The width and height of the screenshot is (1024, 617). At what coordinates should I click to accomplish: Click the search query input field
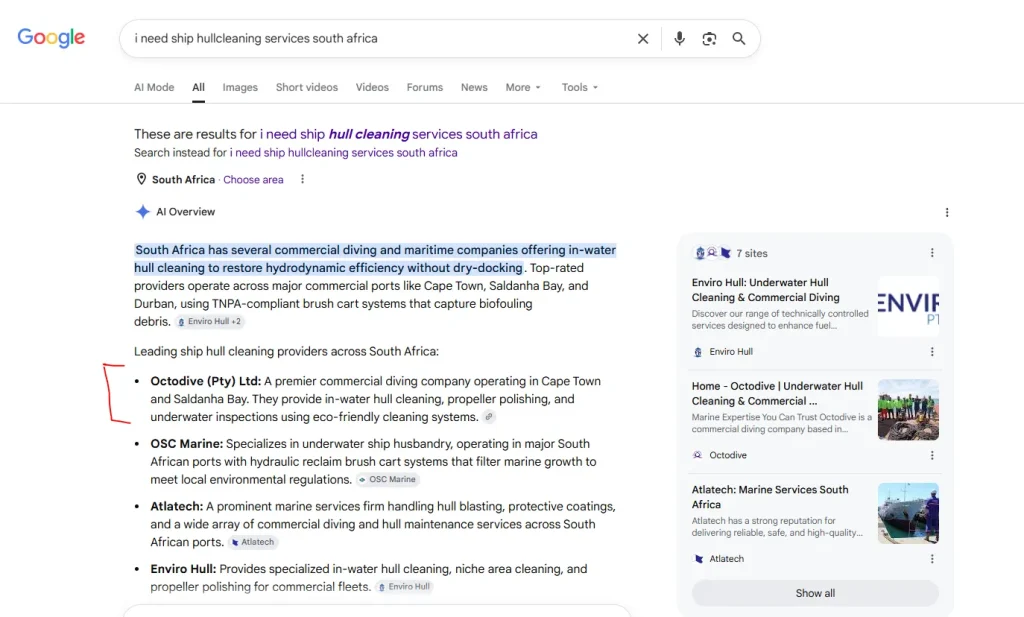click(379, 39)
